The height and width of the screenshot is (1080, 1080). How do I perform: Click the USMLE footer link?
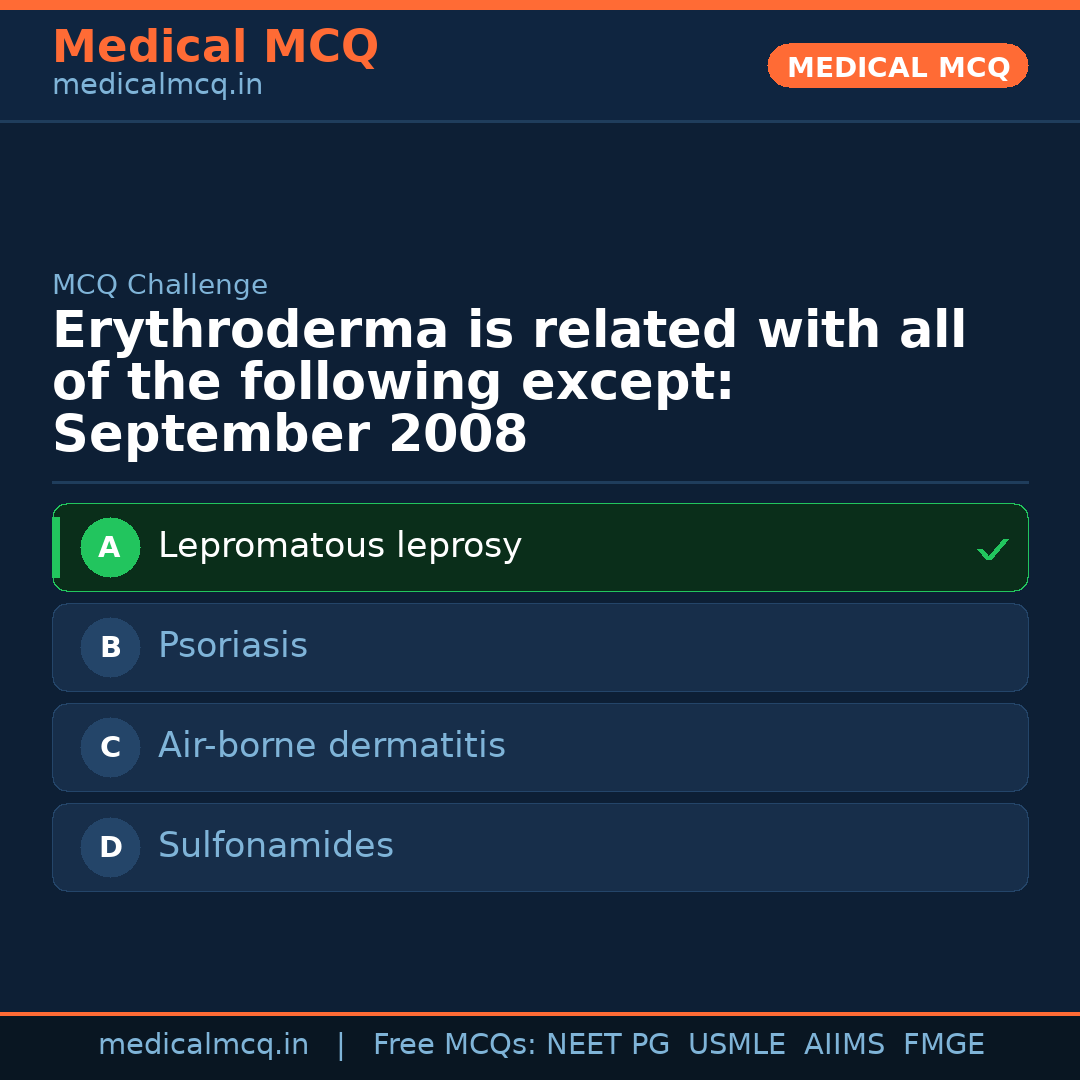point(737,1044)
